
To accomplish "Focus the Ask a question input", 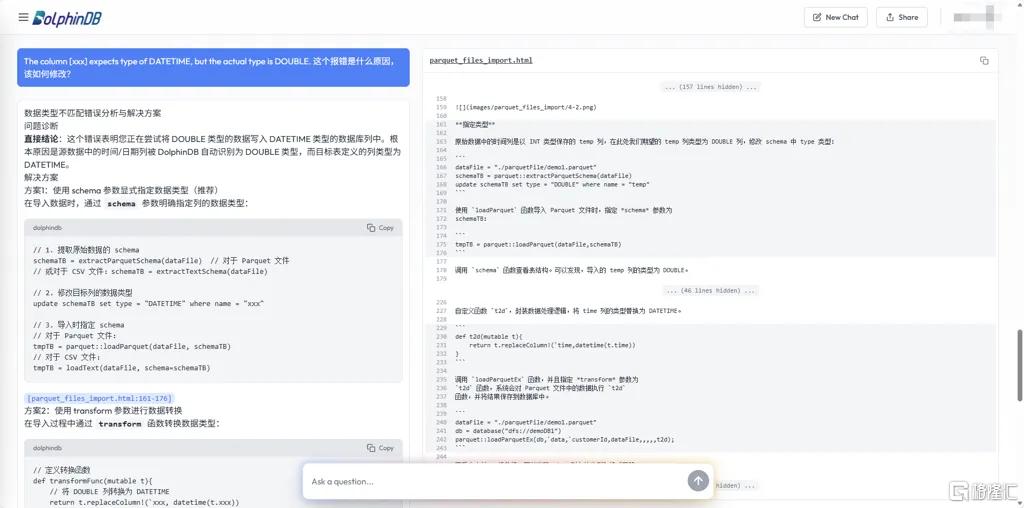I will click(x=493, y=482).
